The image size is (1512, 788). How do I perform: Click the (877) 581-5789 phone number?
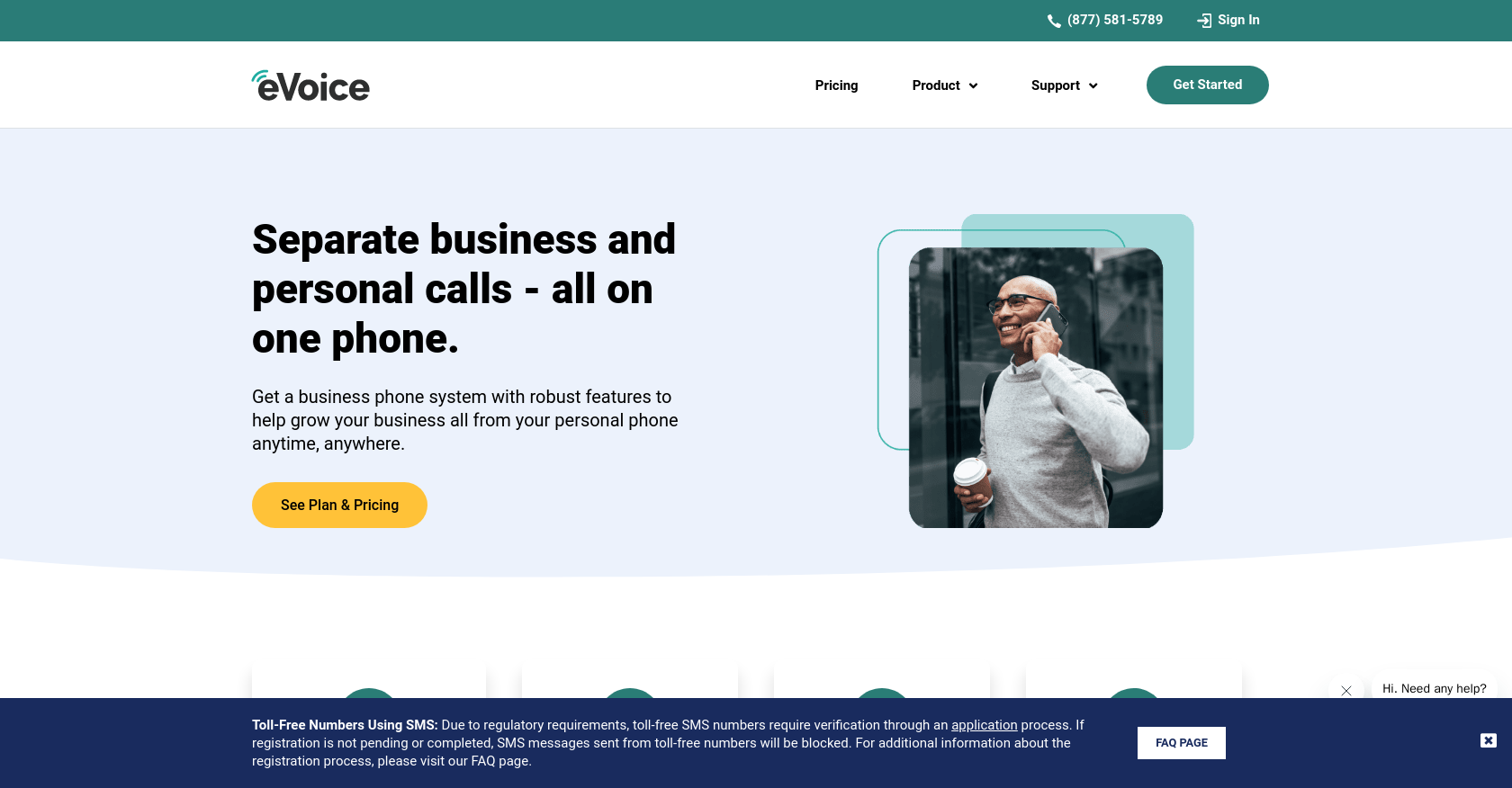click(x=1115, y=20)
